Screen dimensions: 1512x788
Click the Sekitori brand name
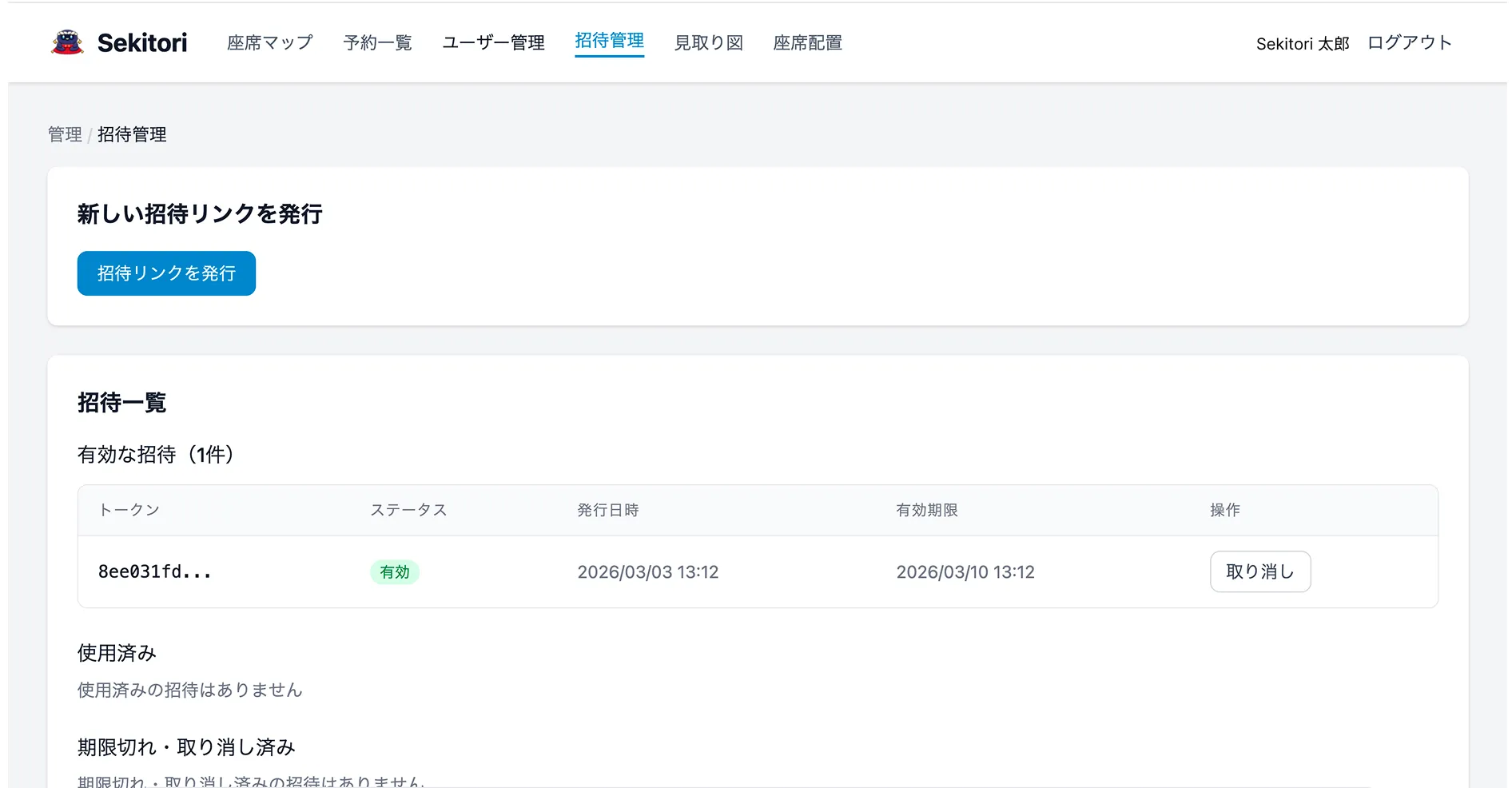click(142, 43)
